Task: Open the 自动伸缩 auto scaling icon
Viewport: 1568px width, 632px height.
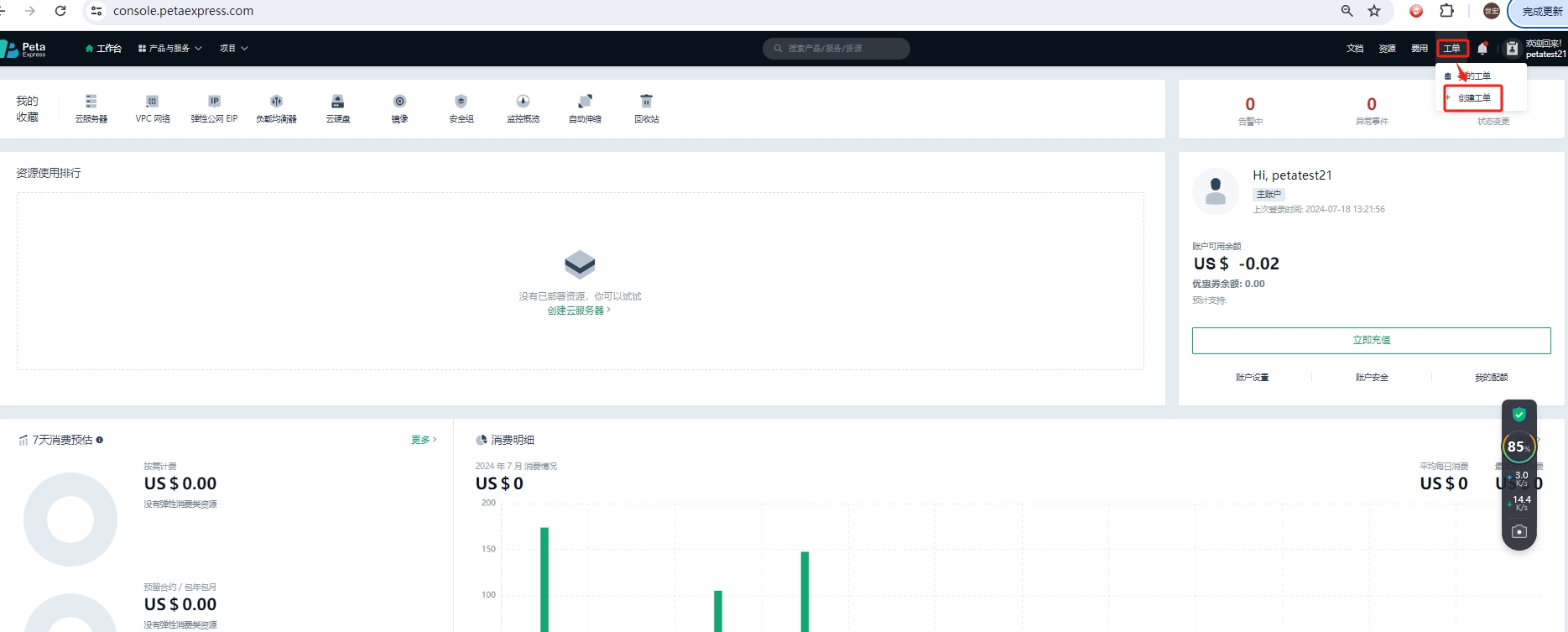Action: (x=586, y=102)
